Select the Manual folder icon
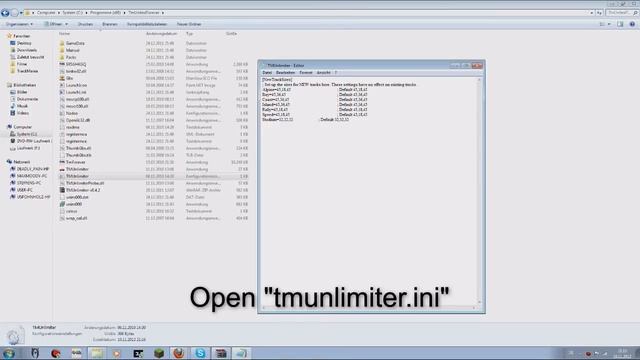The width and height of the screenshot is (640, 360). [62, 50]
